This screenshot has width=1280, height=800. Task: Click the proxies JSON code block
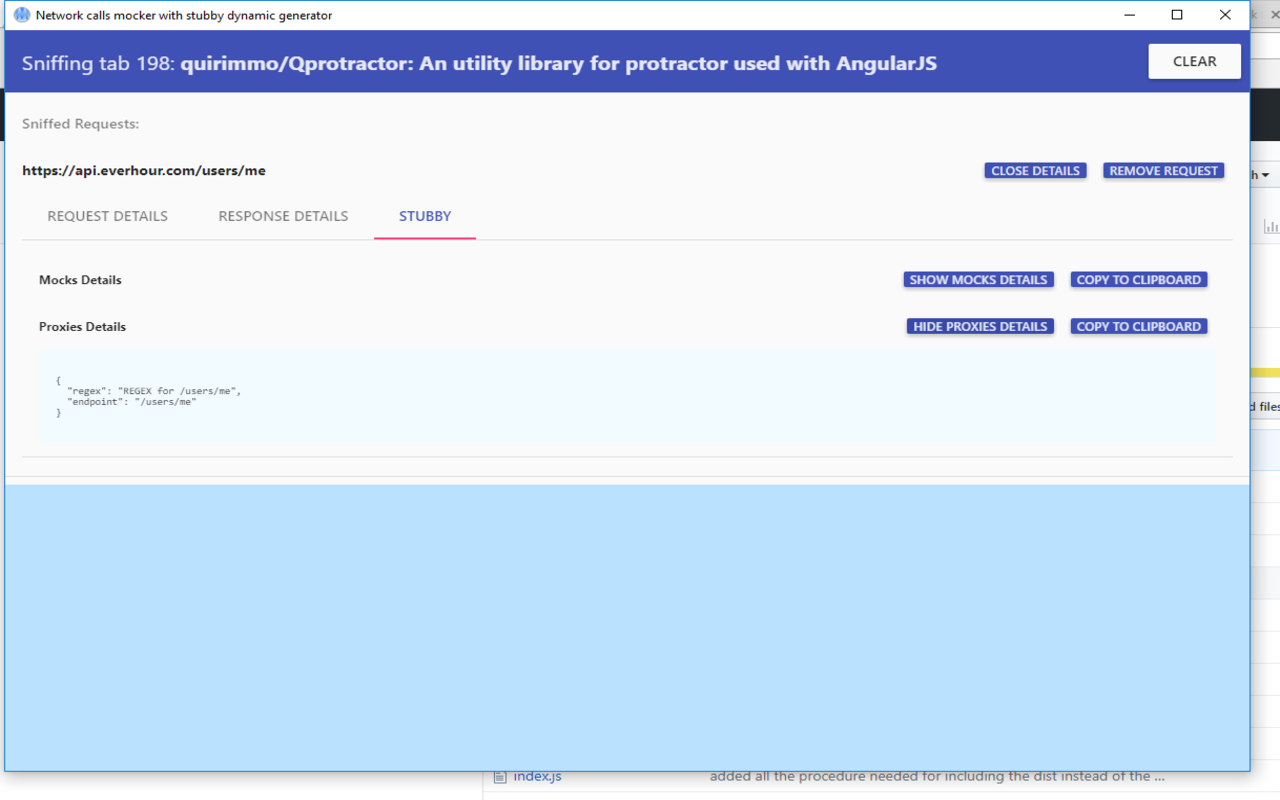click(628, 396)
